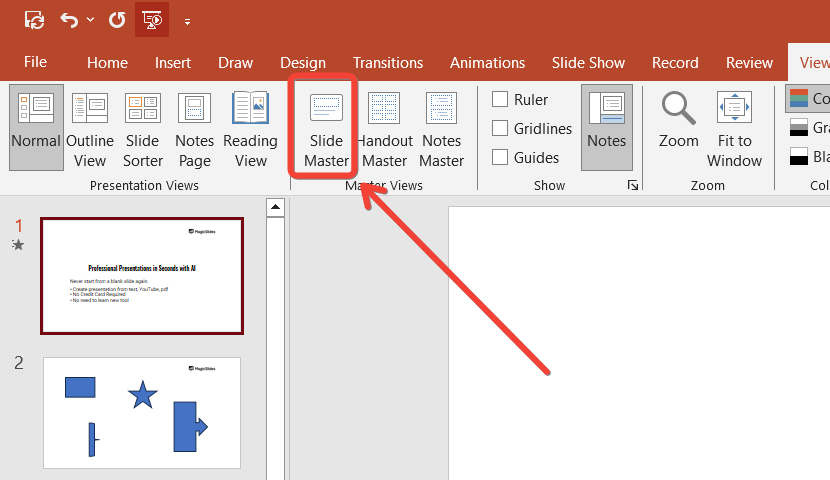830x480 pixels.
Task: Open Customize Quick Access Toolbar dropdown
Action: (x=187, y=20)
